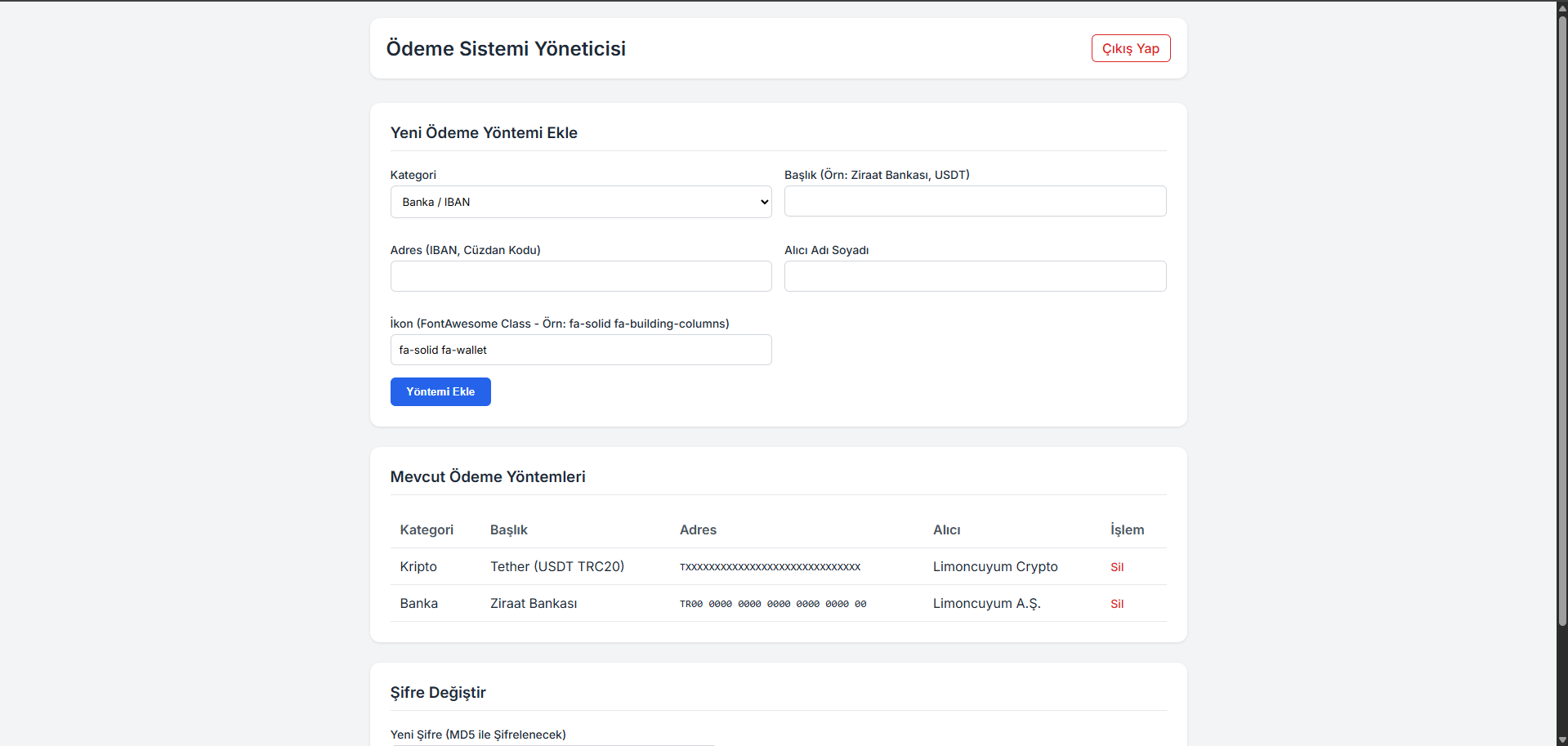The height and width of the screenshot is (746, 1568).
Task: Click the Ziraat Bankası IBAN address cell
Action: point(772,604)
